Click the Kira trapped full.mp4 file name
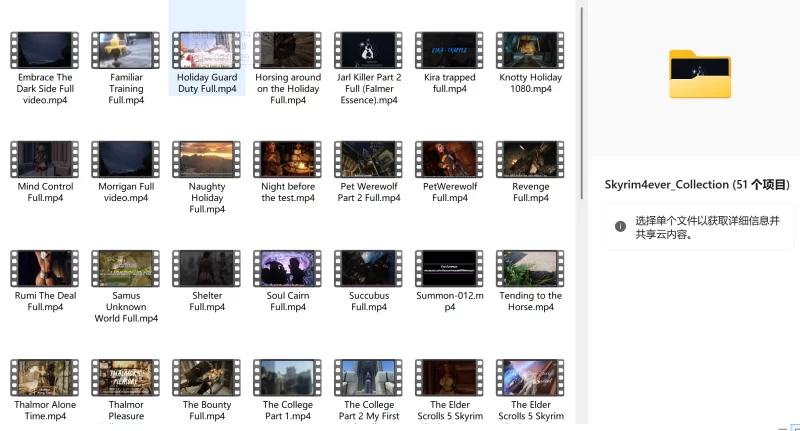The height and width of the screenshot is (431, 800). (x=449, y=83)
